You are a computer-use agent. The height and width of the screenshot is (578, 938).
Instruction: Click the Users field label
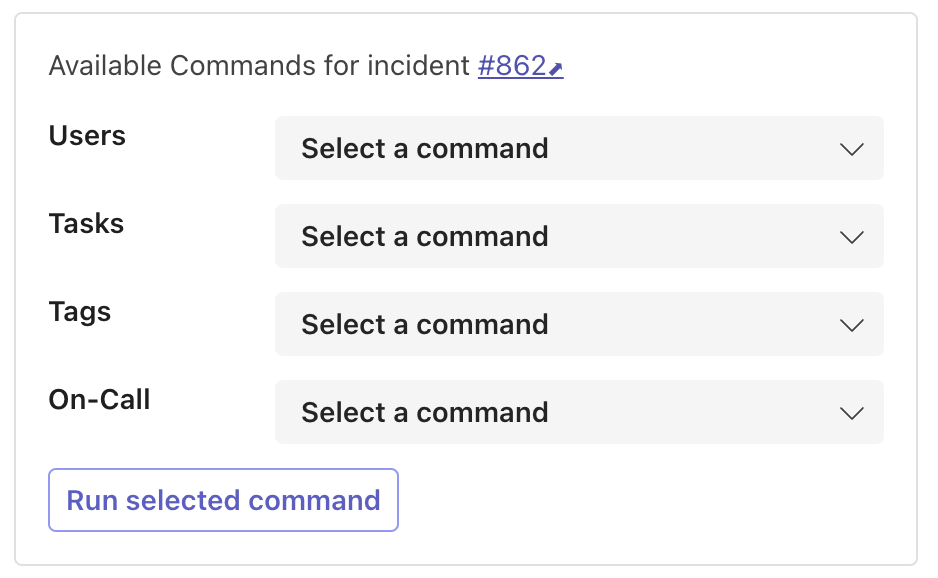coord(87,135)
